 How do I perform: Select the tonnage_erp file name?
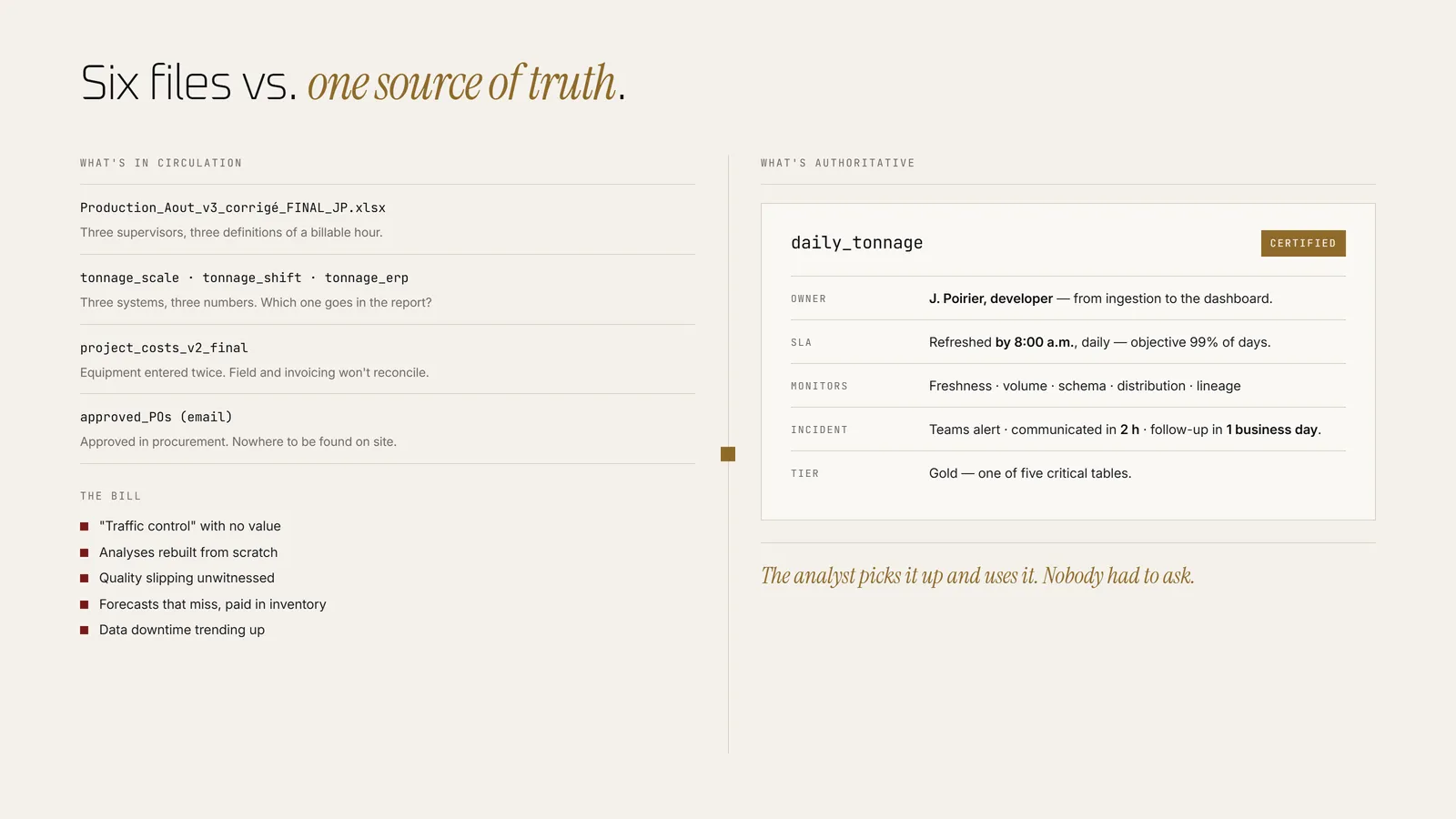(367, 278)
